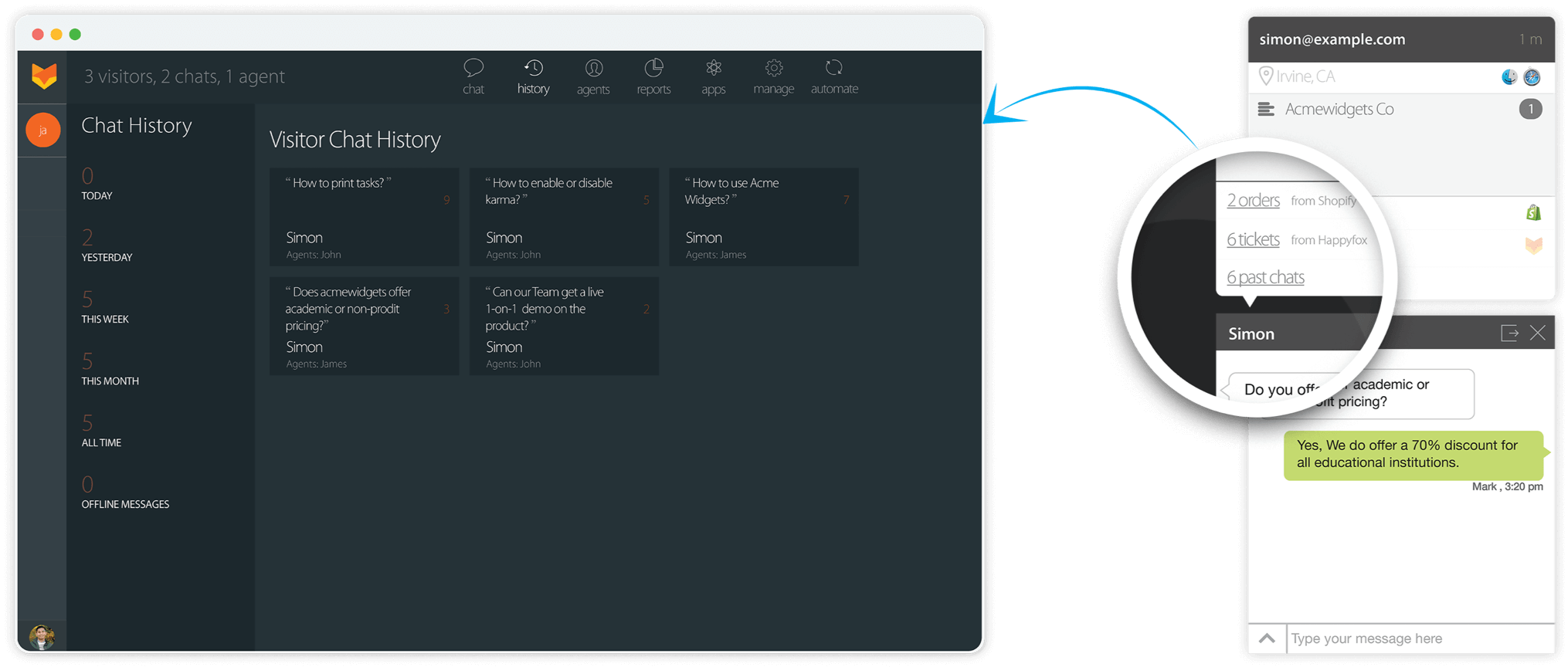The height and width of the screenshot is (667, 1568).
Task: Click the 'Visitor Chat History' heading
Action: (355, 140)
